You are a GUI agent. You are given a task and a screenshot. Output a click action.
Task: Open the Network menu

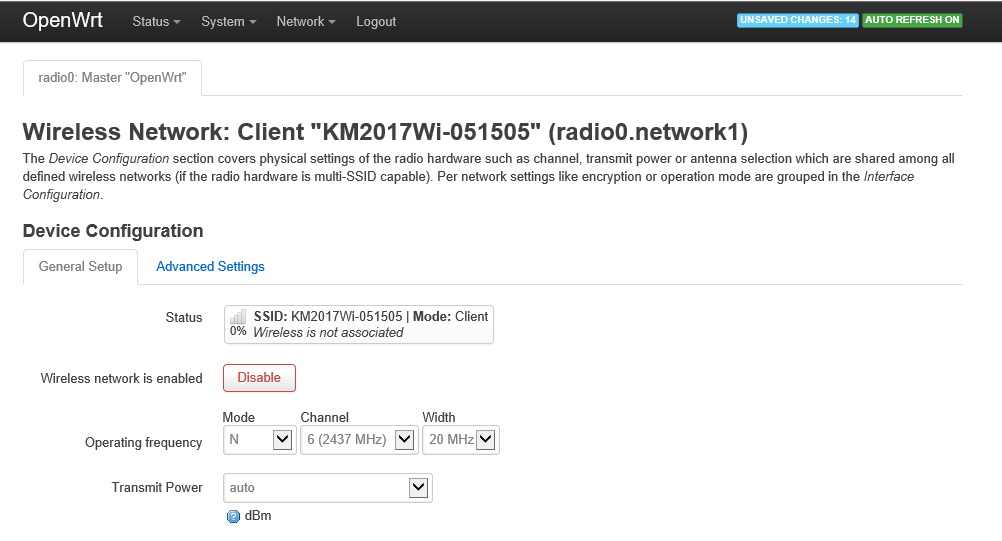click(305, 22)
